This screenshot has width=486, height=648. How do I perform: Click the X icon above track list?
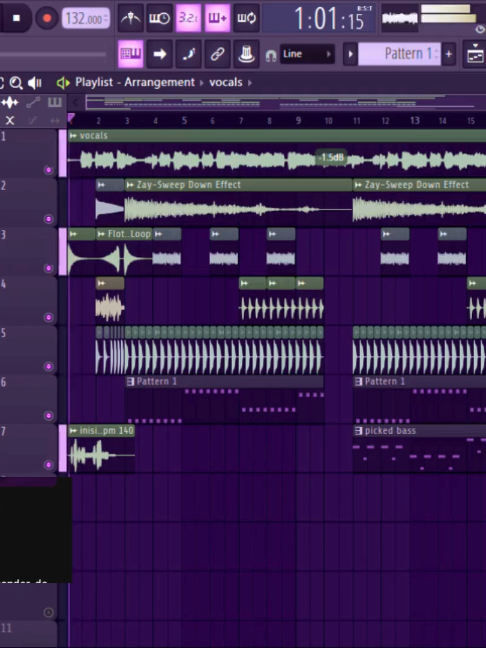pos(10,120)
